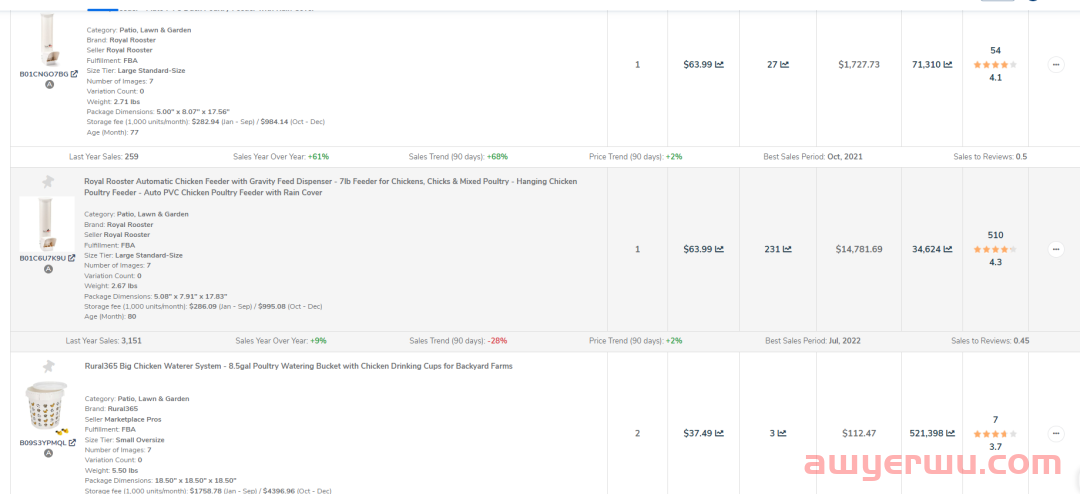View price chart for $37.49 Rural365 waterer
The width and height of the screenshot is (1080, 494).
click(x=720, y=433)
